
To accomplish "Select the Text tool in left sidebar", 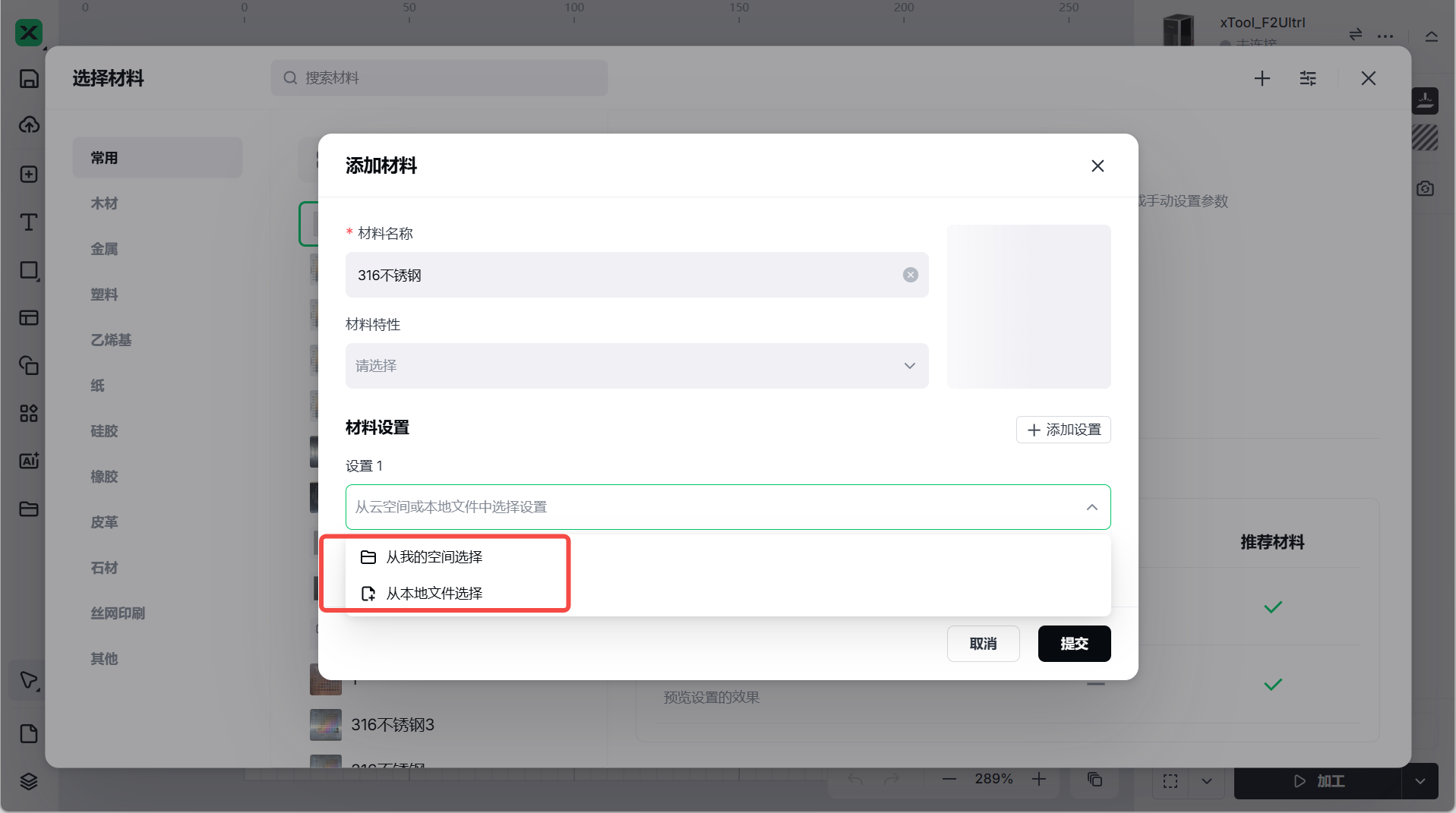I will click(x=29, y=222).
